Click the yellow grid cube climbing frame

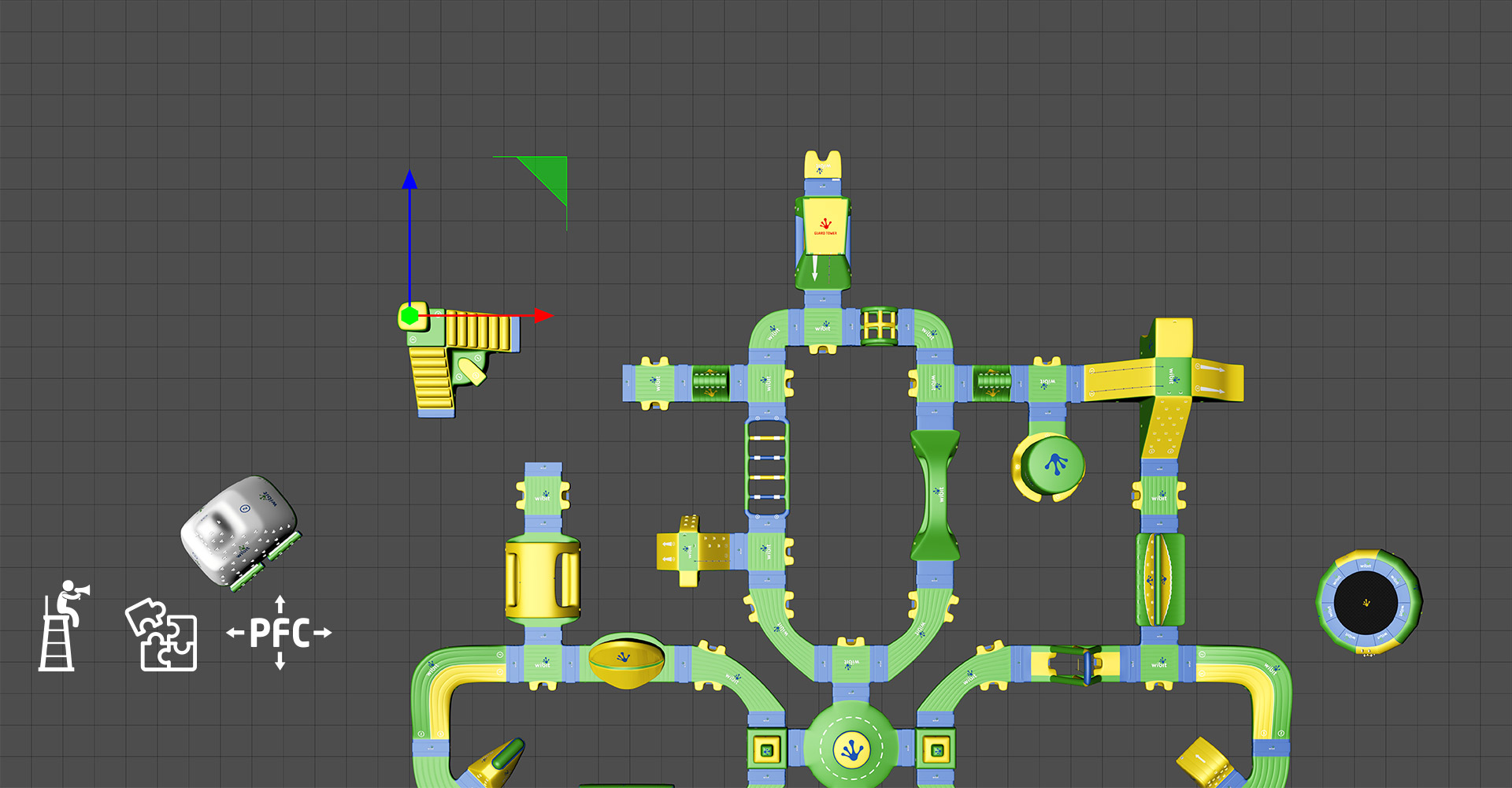(x=879, y=326)
